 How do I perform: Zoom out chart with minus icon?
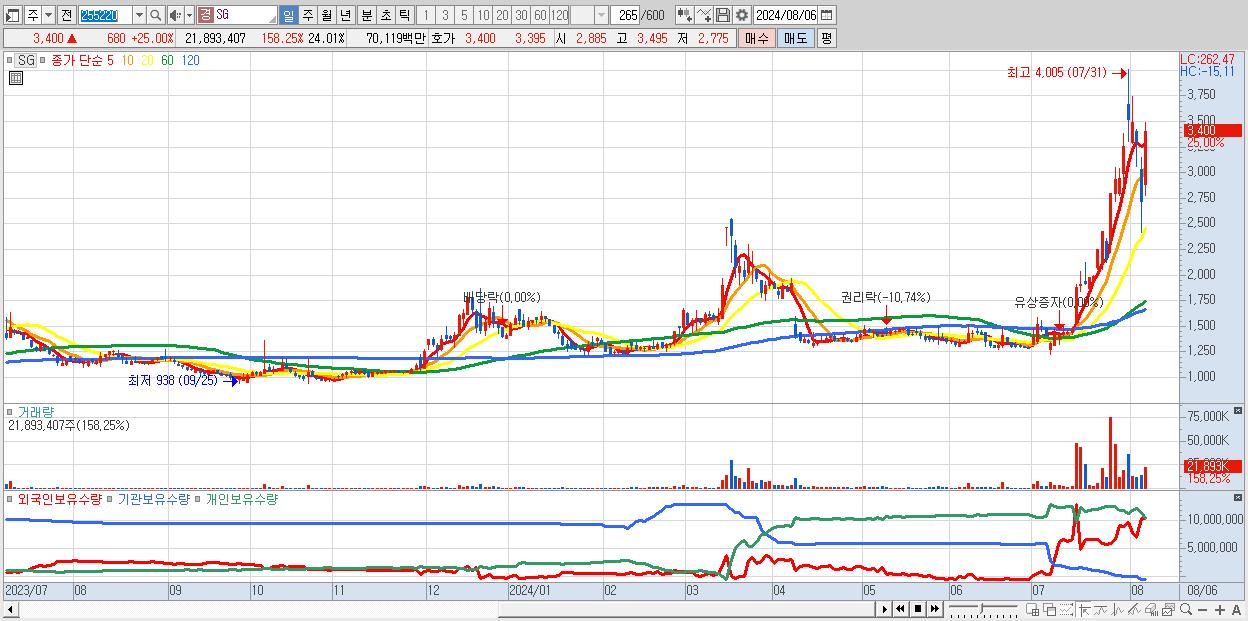coord(1202,610)
